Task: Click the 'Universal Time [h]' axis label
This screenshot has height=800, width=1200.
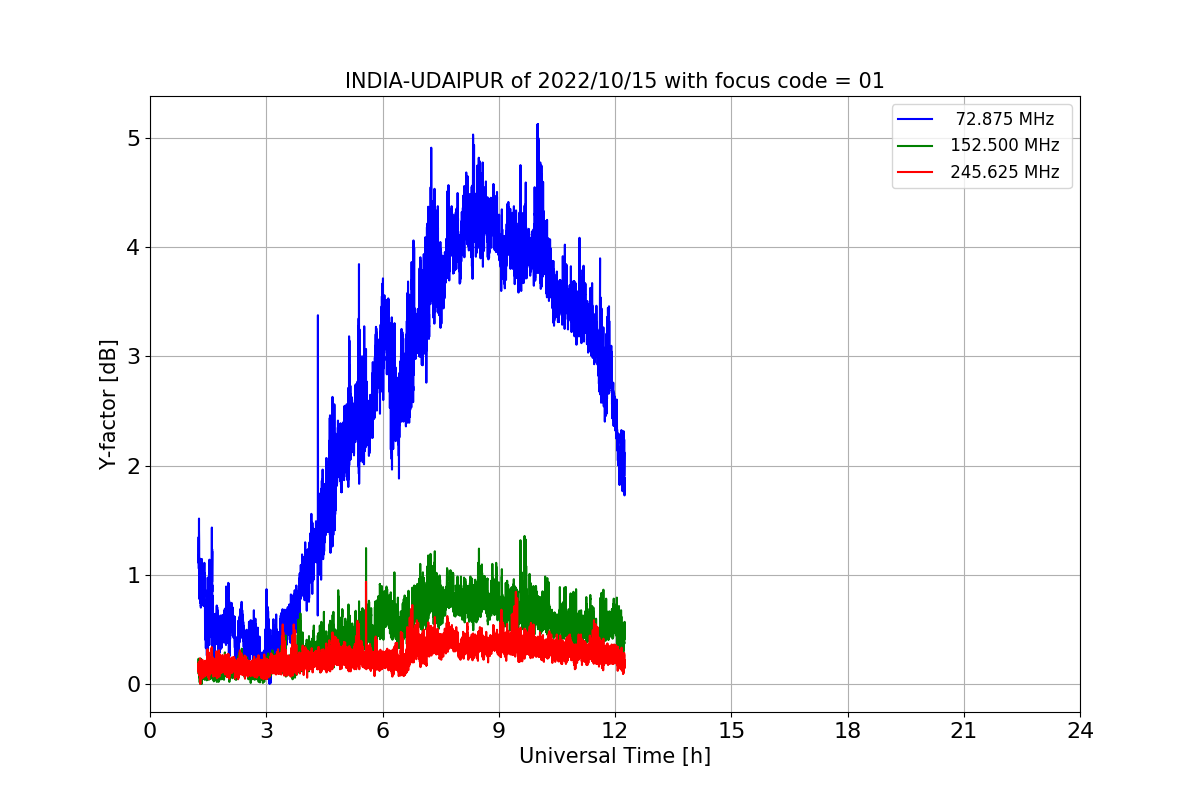Action: 615,757
